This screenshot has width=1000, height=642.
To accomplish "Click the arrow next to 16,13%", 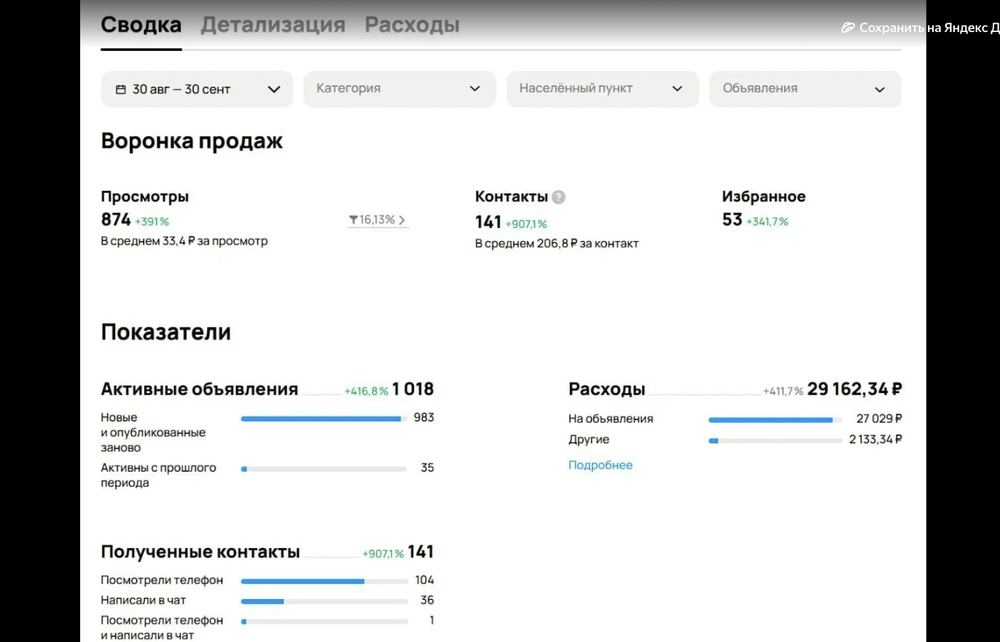I will tap(402, 220).
